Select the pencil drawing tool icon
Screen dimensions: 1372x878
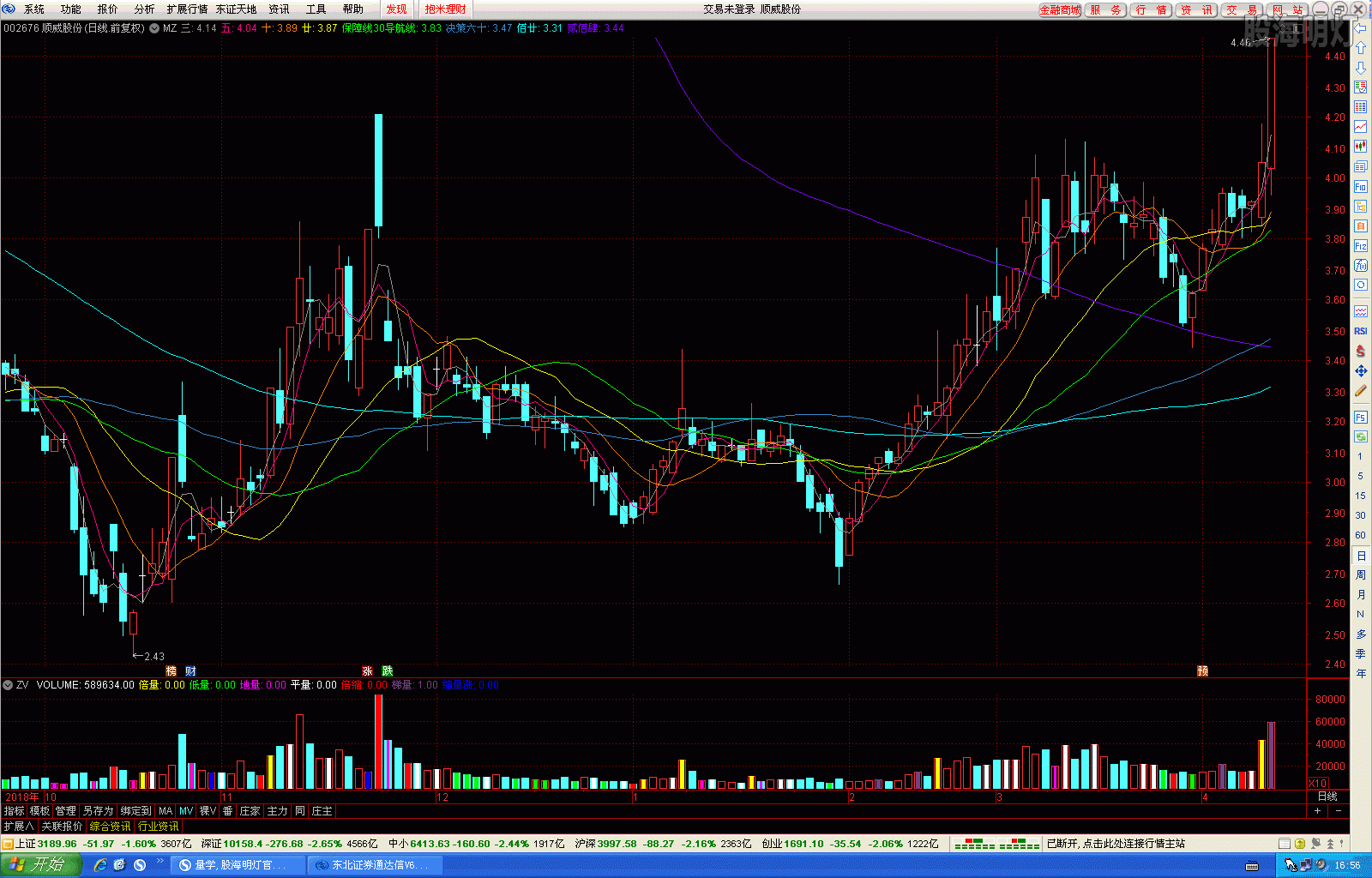coord(1361,390)
